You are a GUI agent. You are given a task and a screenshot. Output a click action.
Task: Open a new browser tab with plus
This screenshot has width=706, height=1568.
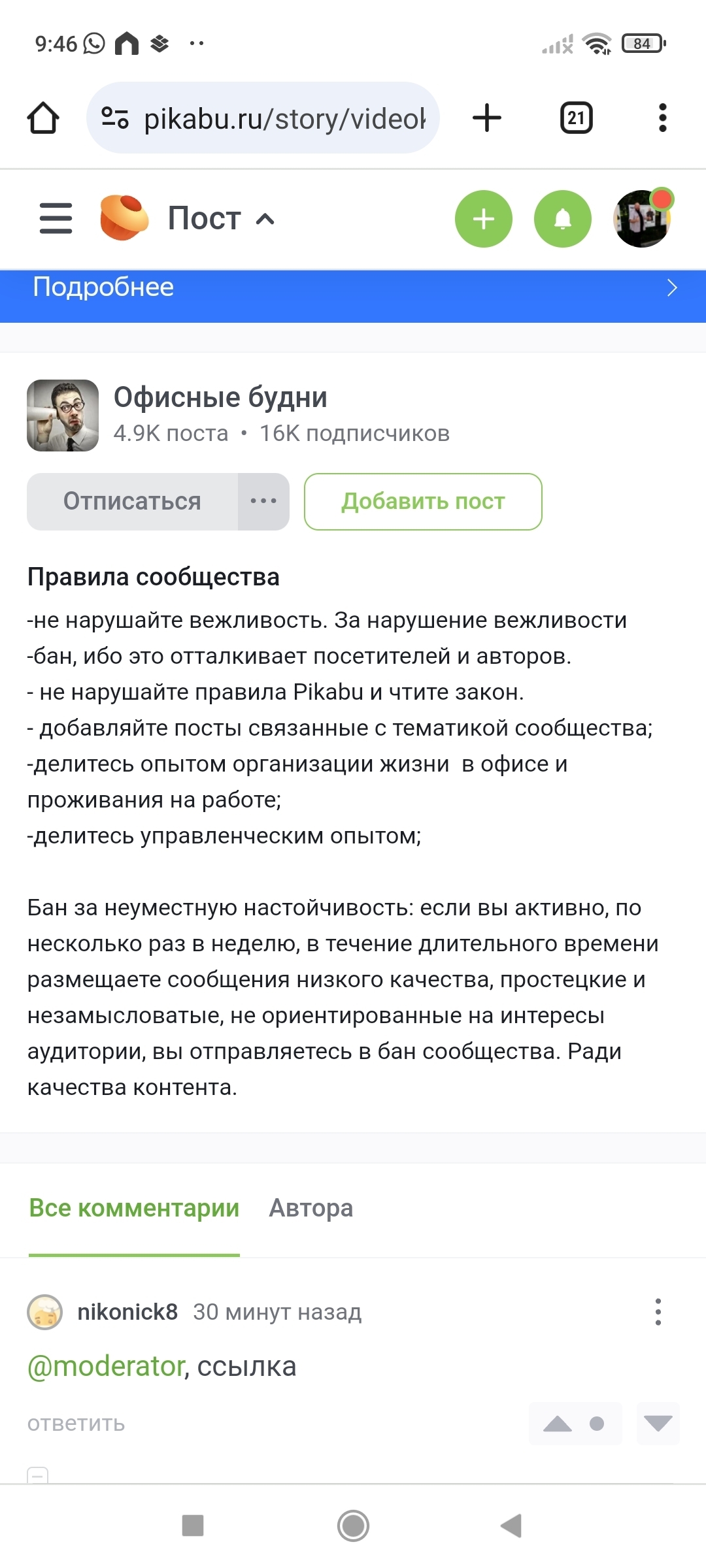tap(487, 118)
